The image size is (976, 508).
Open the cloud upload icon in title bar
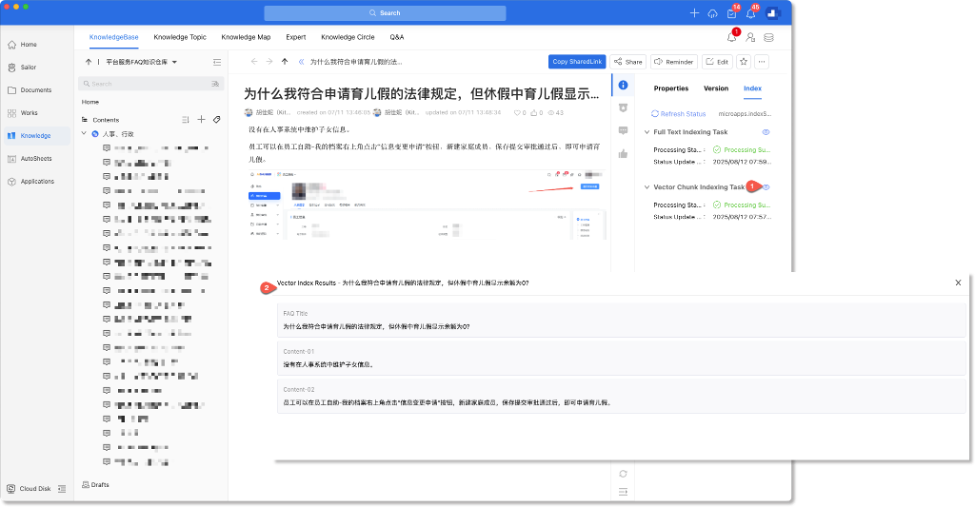coord(712,13)
